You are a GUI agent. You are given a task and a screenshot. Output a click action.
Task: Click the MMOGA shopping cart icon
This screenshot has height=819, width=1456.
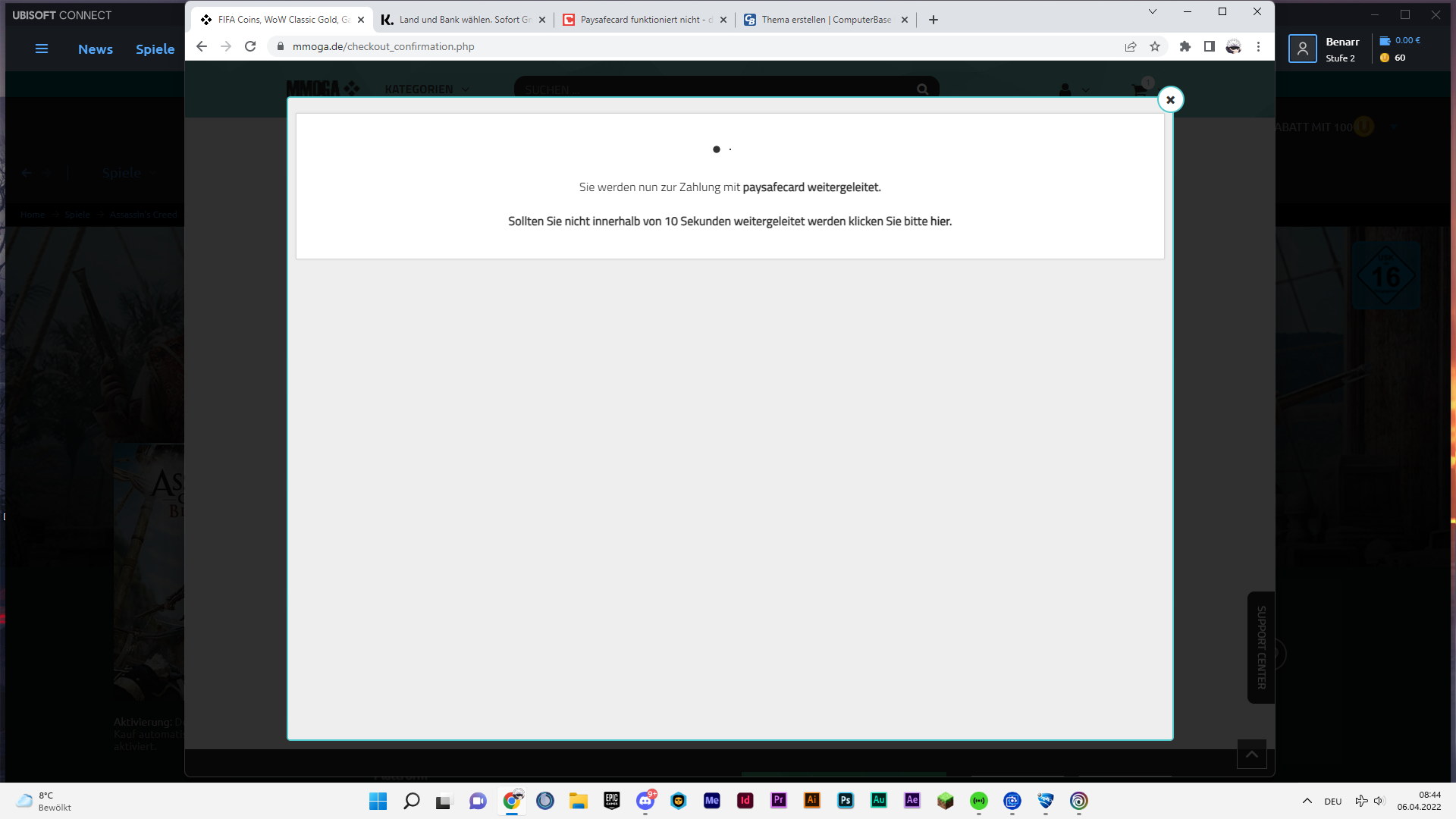(x=1139, y=89)
